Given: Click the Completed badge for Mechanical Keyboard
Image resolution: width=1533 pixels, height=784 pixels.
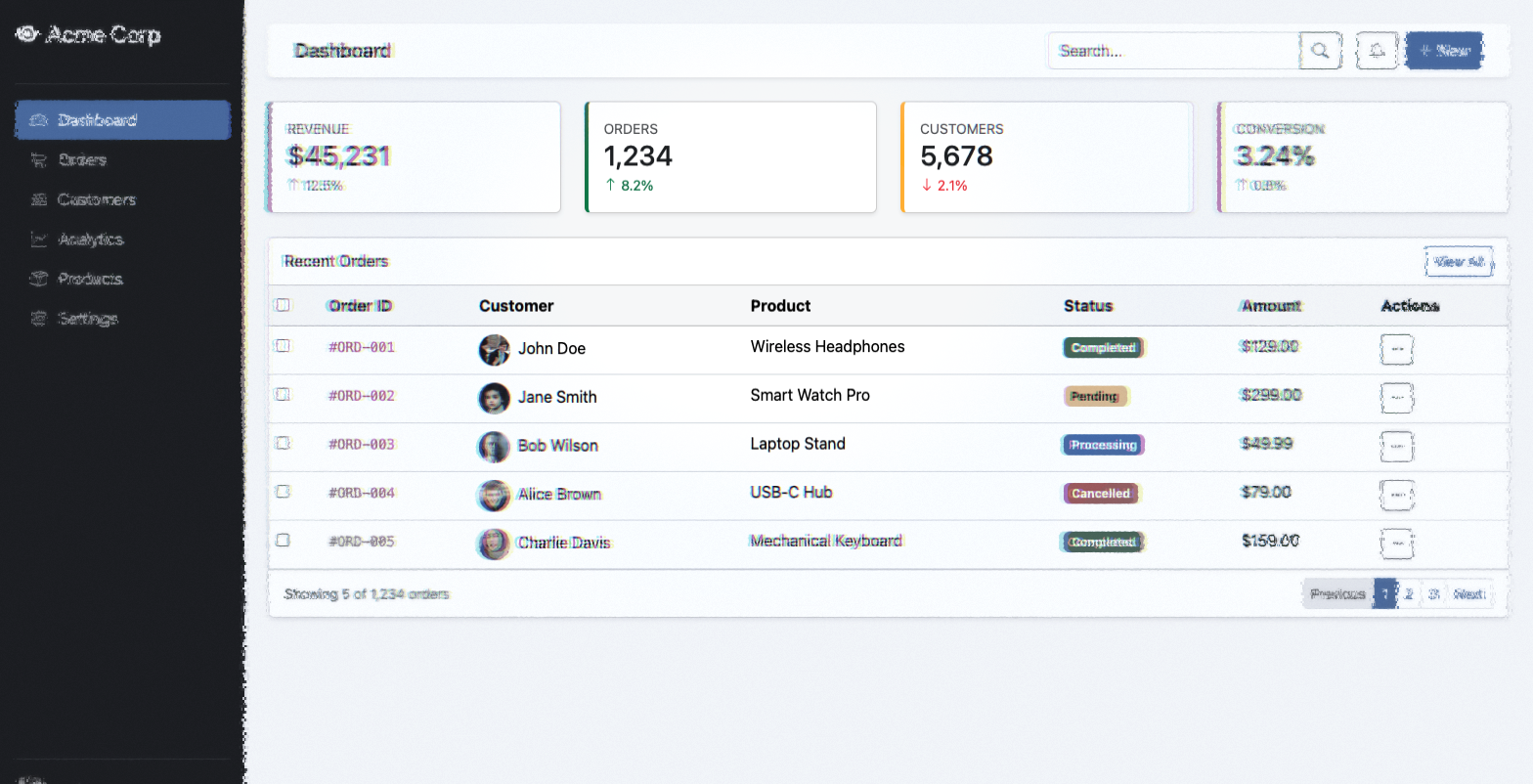Looking at the screenshot, I should pos(1104,542).
